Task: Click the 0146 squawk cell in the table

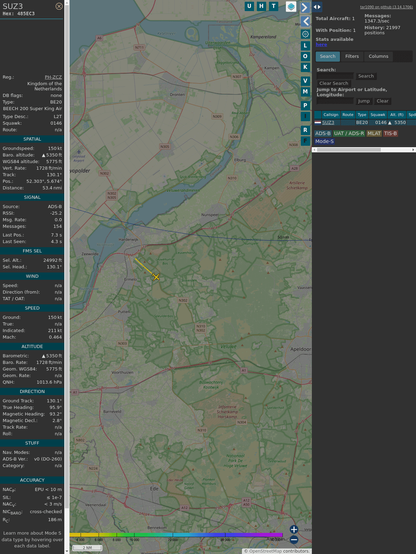Action: tap(381, 123)
